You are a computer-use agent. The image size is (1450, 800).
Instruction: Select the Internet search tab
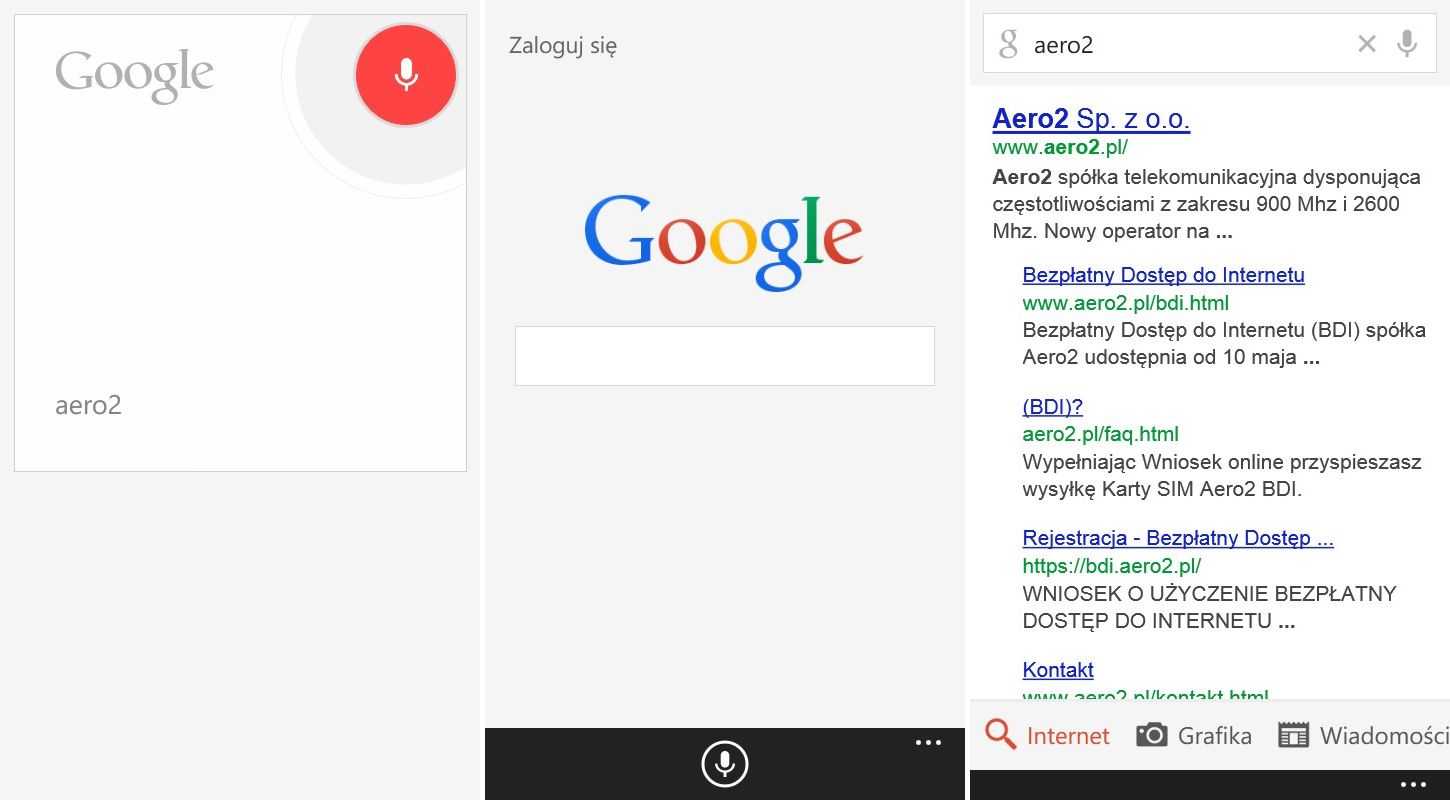pos(1047,735)
